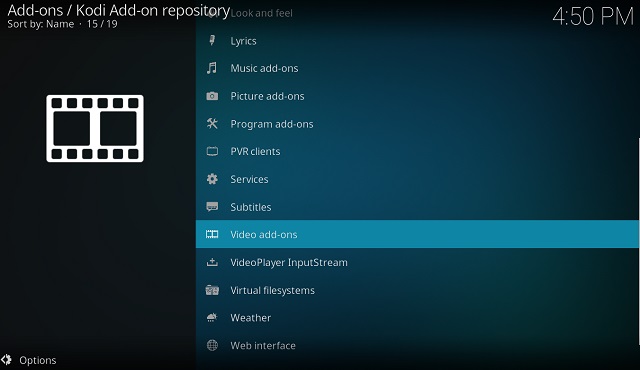Click the large film strip thumbnail

click(x=95, y=129)
